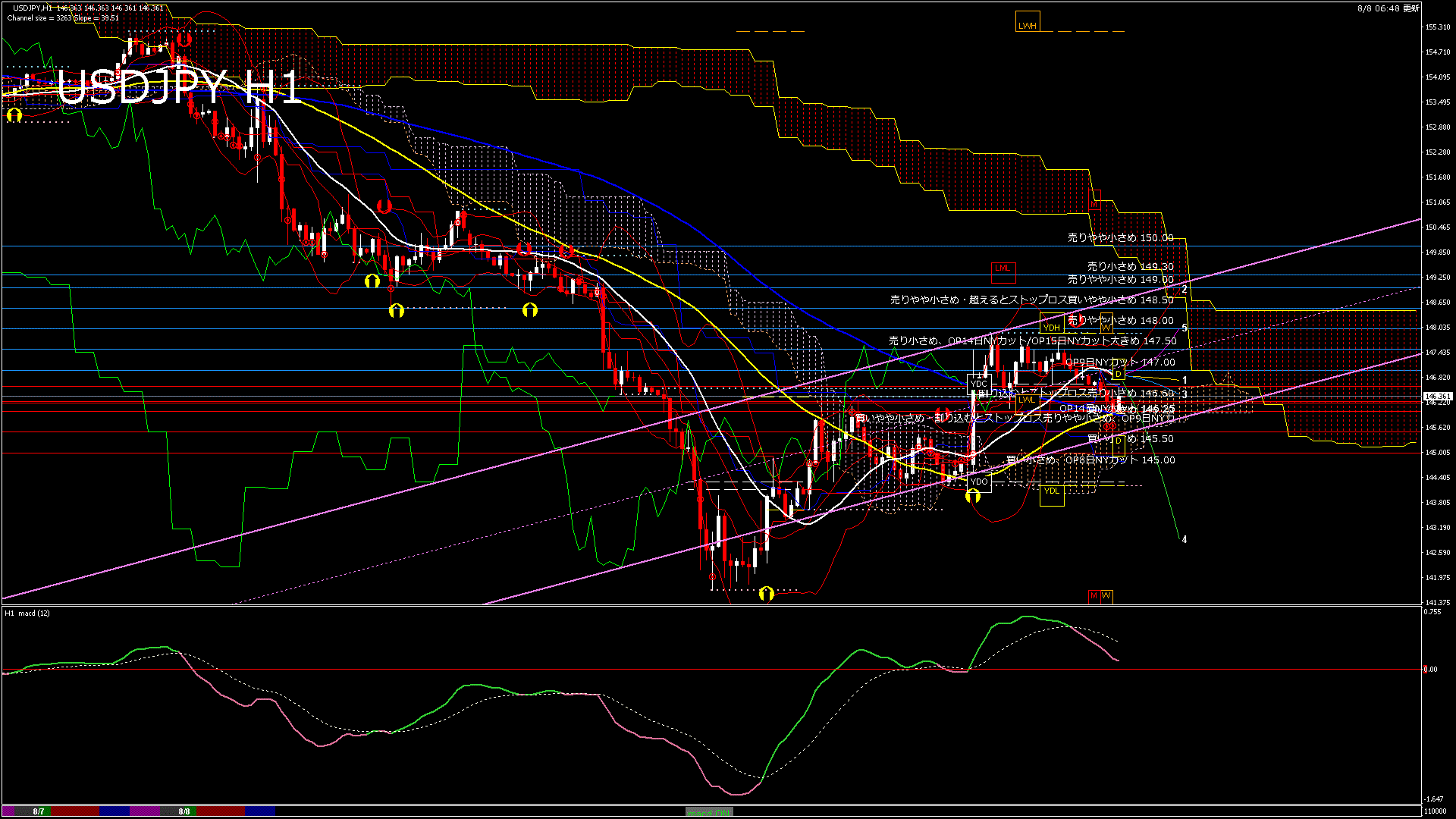Image resolution: width=1456 pixels, height=819 pixels.
Task: Select the 8/7 session date marker
Action: (x=39, y=811)
